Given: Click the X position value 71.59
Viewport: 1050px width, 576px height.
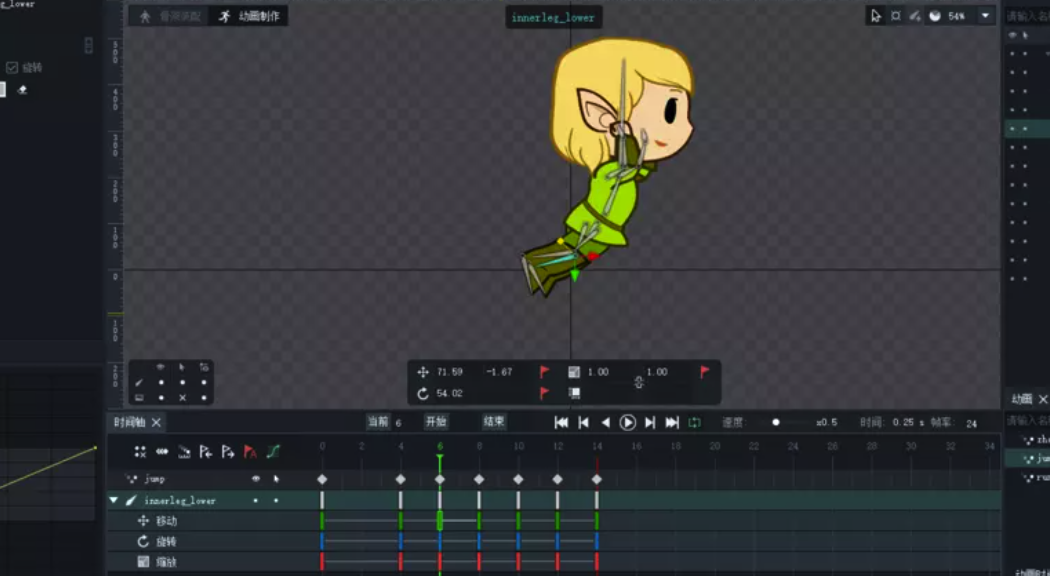Looking at the screenshot, I should click(450, 372).
